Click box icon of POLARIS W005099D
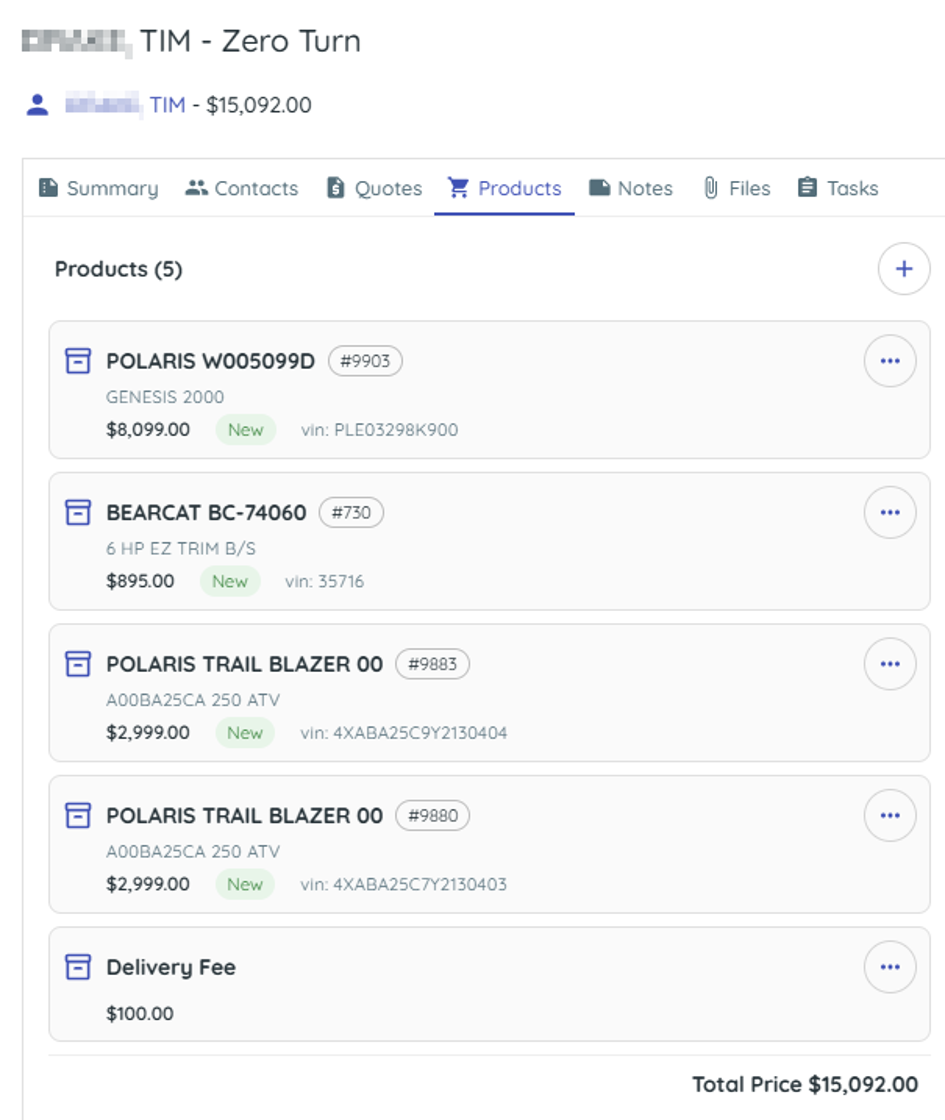This screenshot has width=945, height=1120. coord(78,361)
